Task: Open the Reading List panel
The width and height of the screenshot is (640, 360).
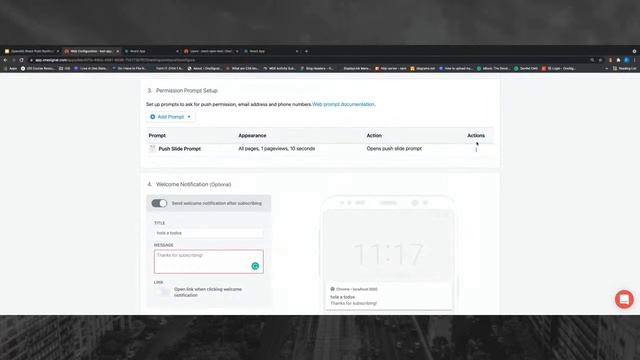Action: (624, 69)
